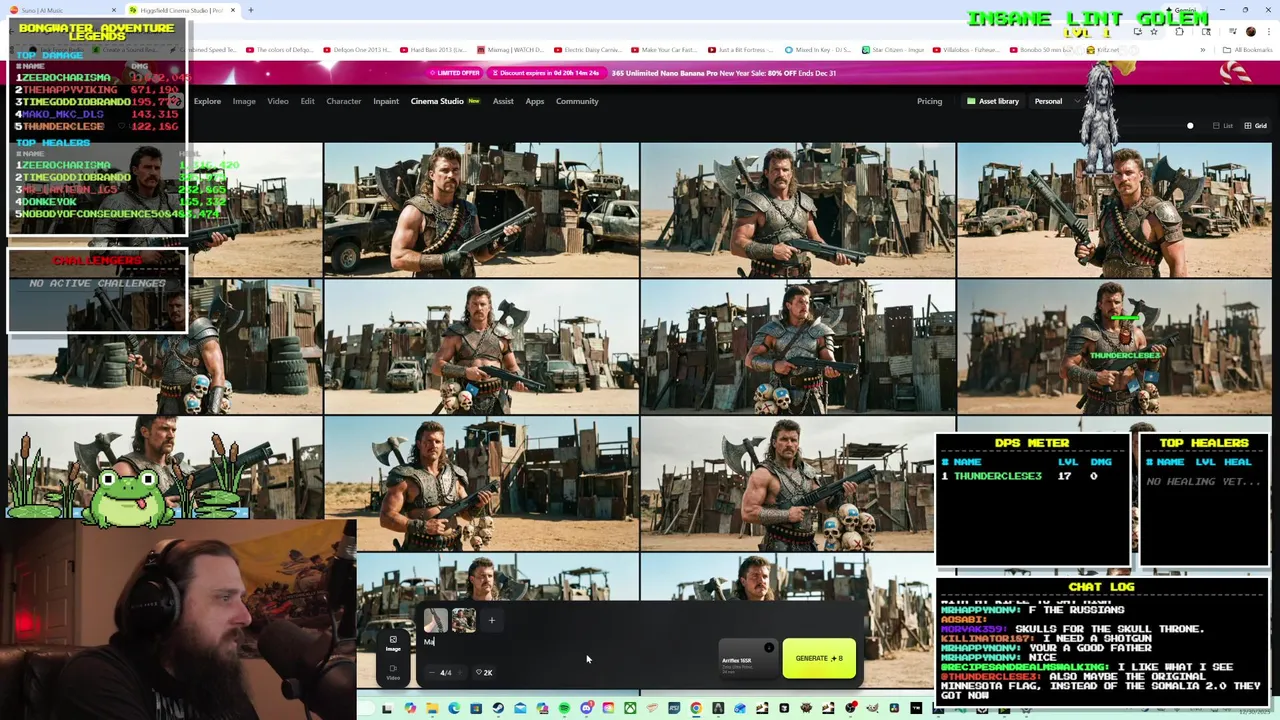The width and height of the screenshot is (1280, 720).
Task: Open the top-row man with truck image
Action: [481, 209]
